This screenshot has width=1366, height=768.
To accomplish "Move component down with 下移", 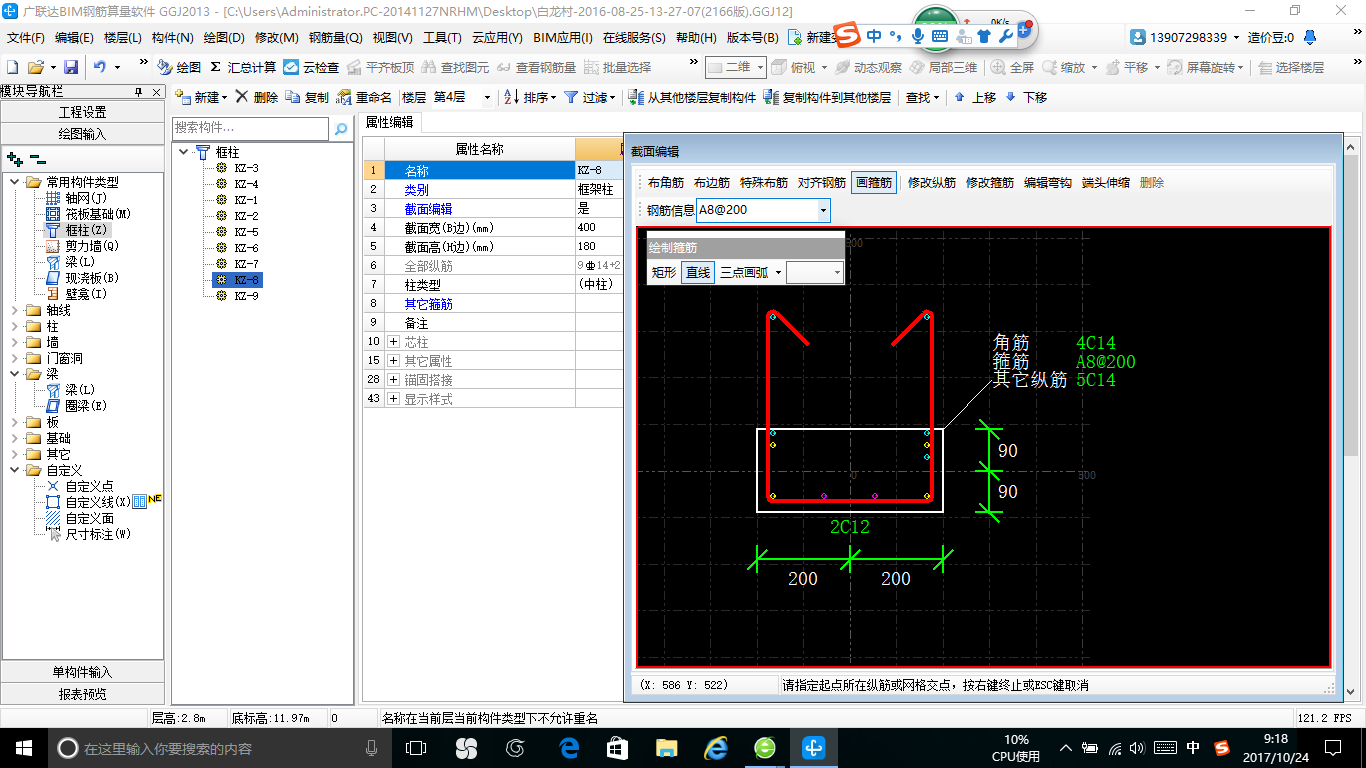I will [1026, 97].
